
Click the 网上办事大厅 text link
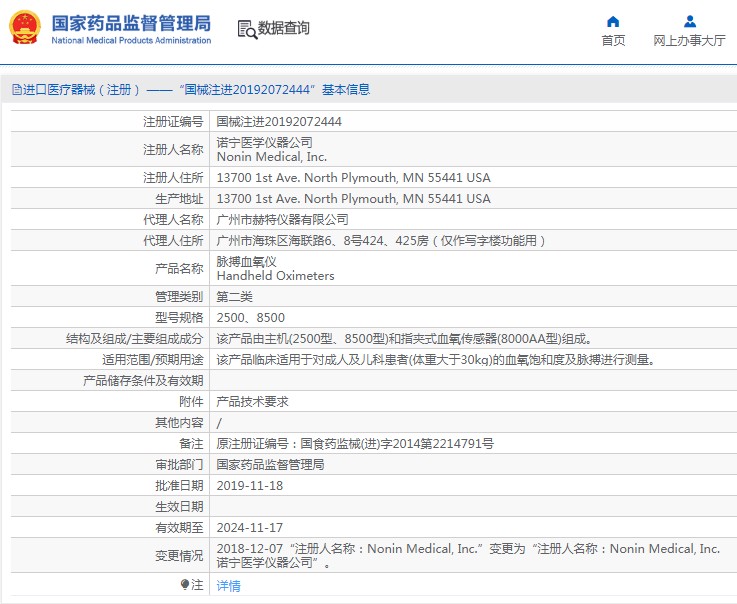(x=689, y=40)
